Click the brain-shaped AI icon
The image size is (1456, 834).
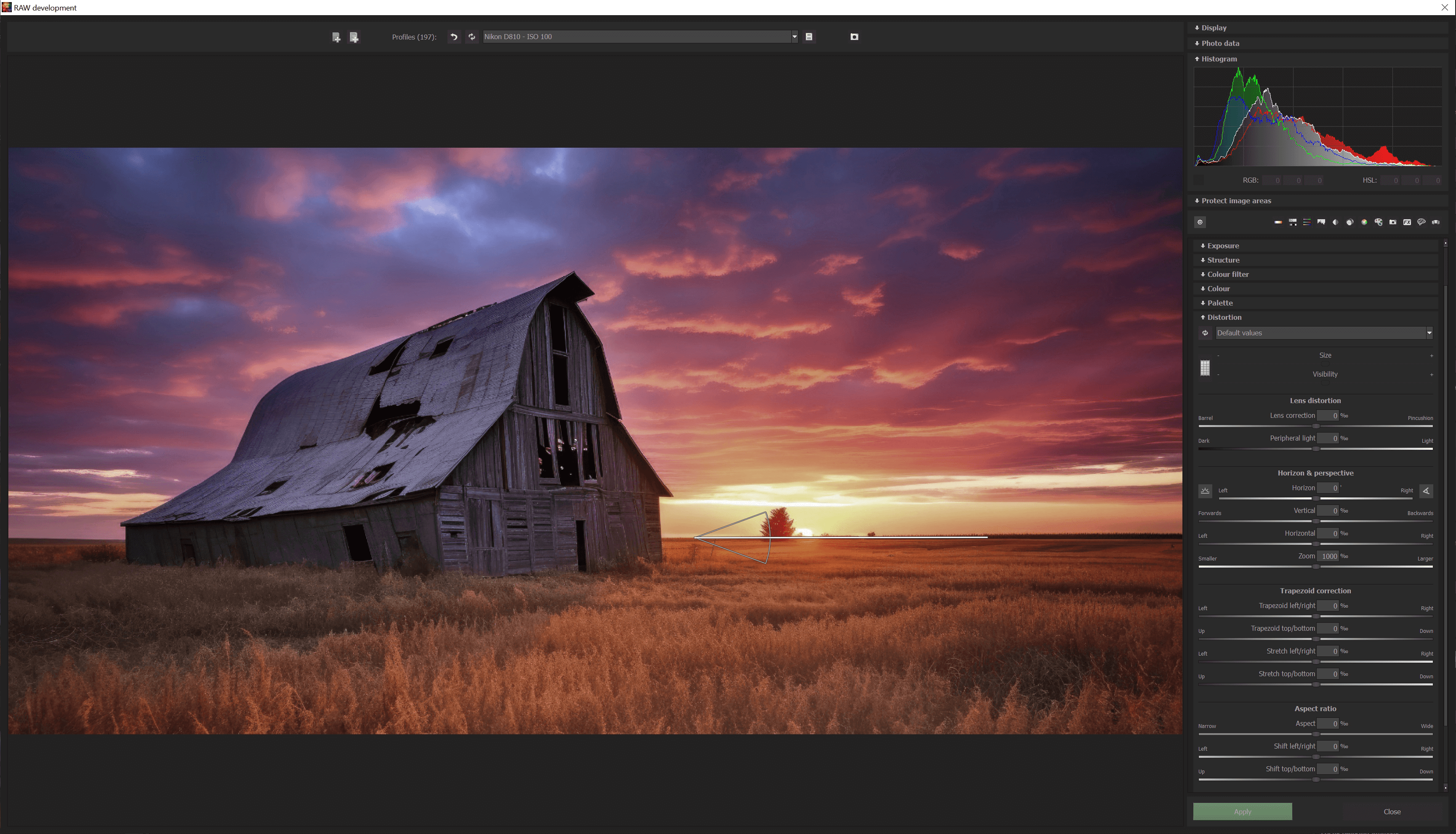(1421, 222)
